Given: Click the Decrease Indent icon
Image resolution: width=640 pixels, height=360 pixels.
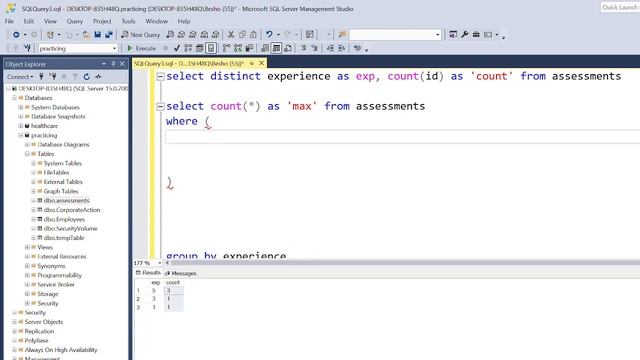Looking at the screenshot, I should click(x=330, y=48).
